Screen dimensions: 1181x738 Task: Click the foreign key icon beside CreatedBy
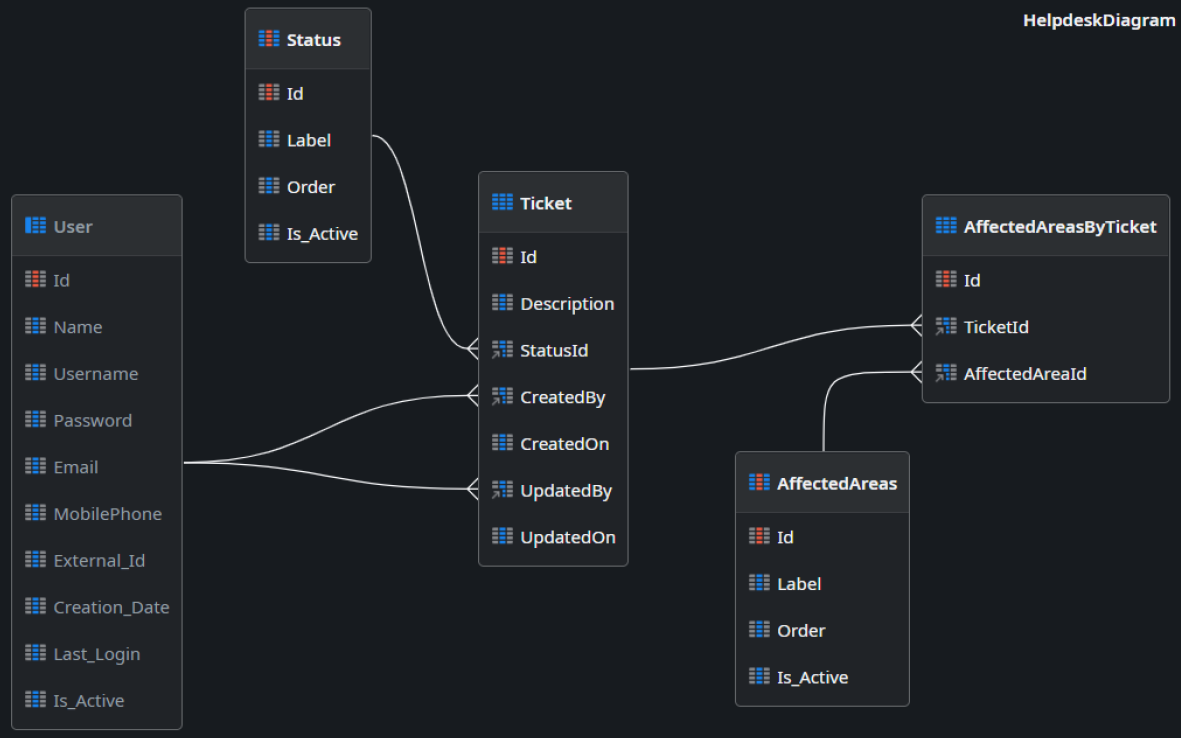click(501, 396)
